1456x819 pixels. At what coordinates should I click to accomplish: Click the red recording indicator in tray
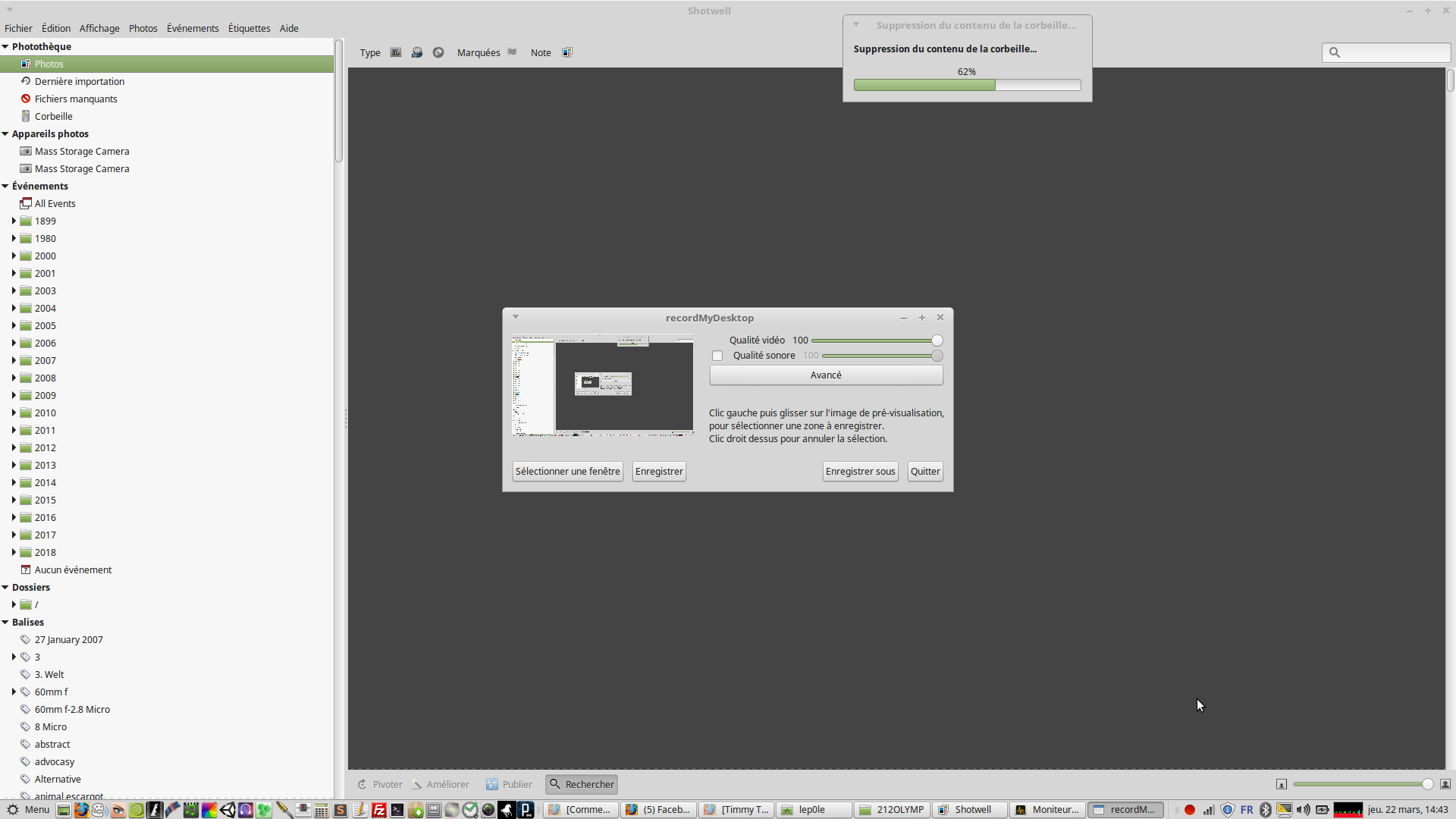[x=1190, y=810]
